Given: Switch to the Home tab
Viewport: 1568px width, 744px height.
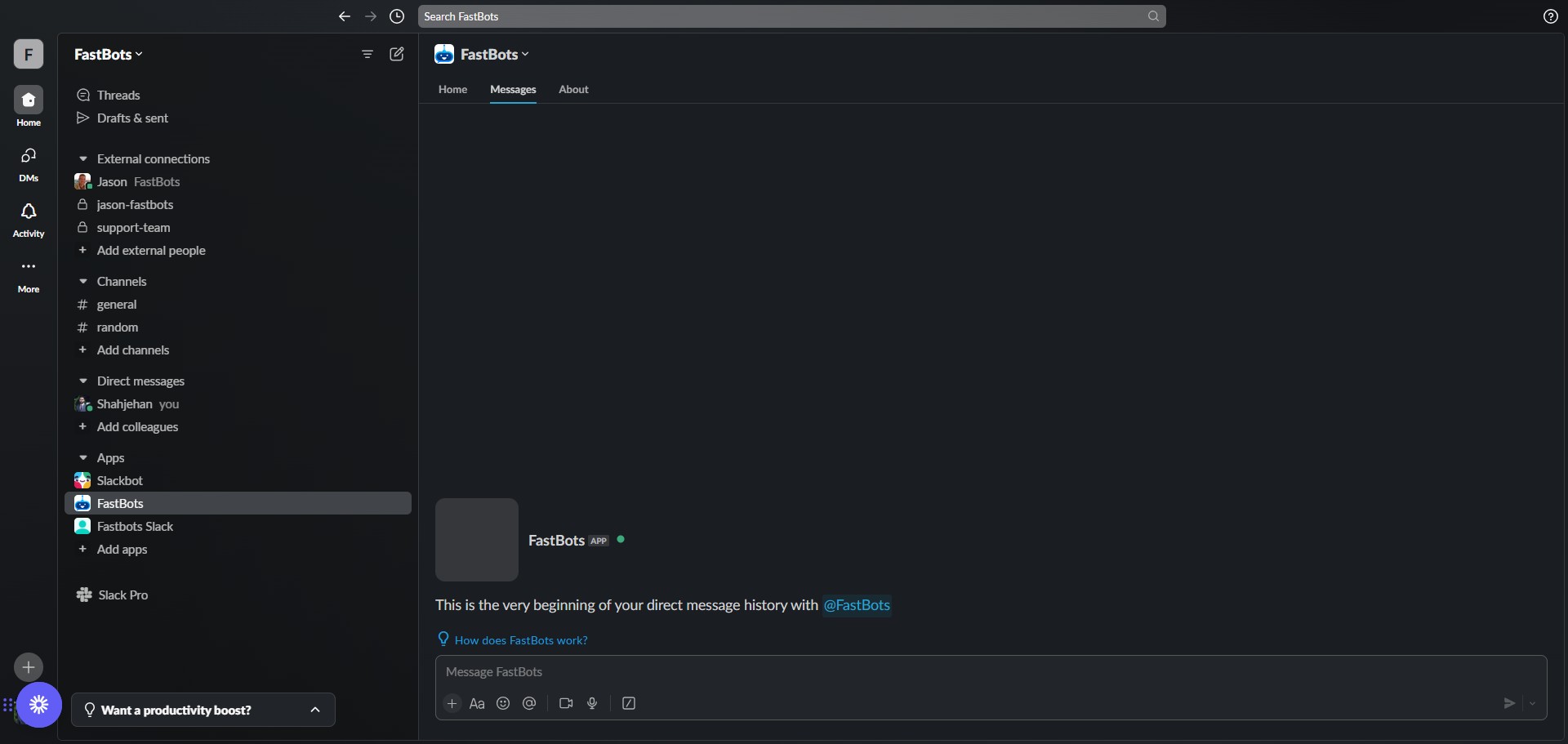Looking at the screenshot, I should click(x=452, y=89).
